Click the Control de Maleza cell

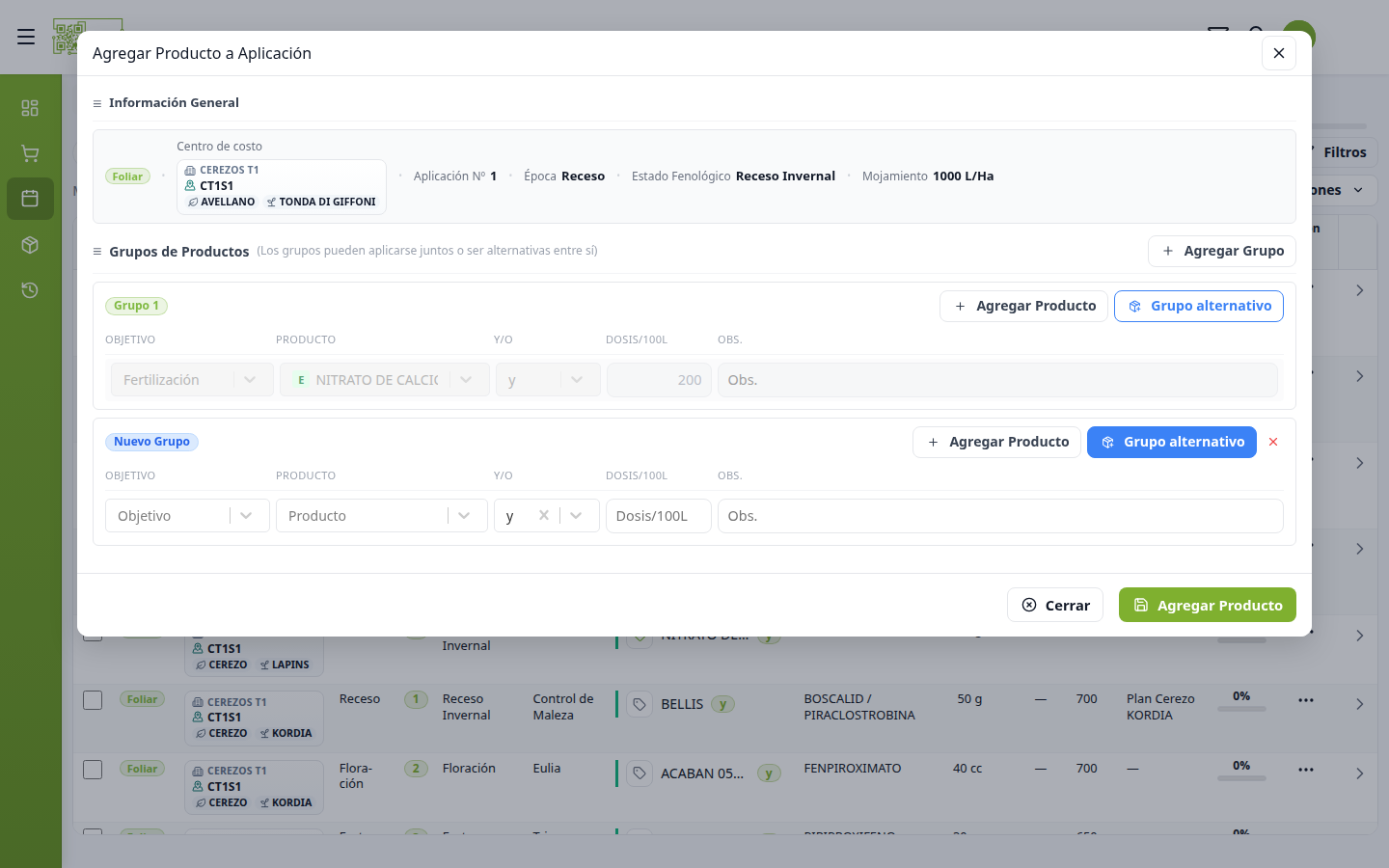pos(563,707)
